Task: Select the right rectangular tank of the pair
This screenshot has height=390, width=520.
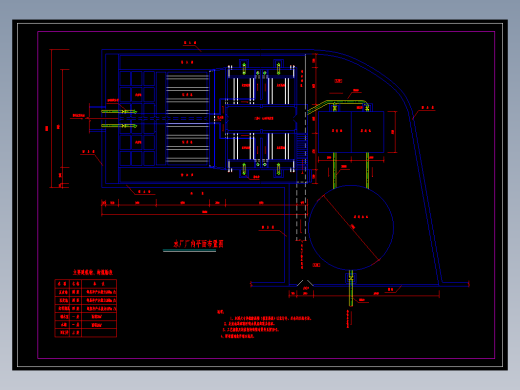Action: tap(368, 132)
